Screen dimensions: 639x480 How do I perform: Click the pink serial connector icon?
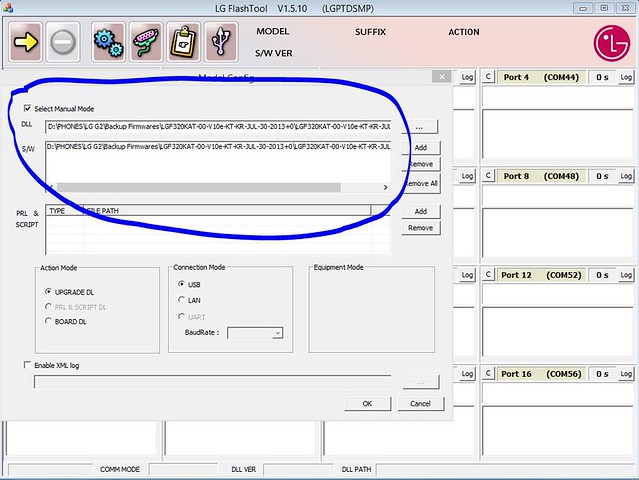click(144, 42)
